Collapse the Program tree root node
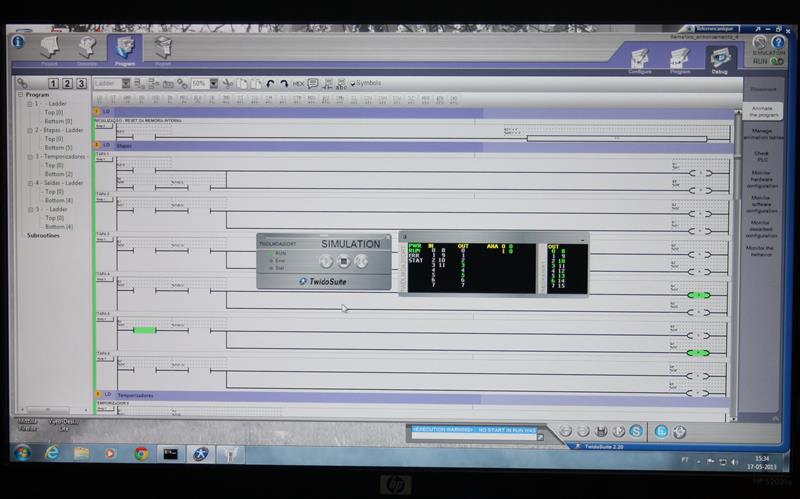This screenshot has height=499, width=800. click(19, 95)
